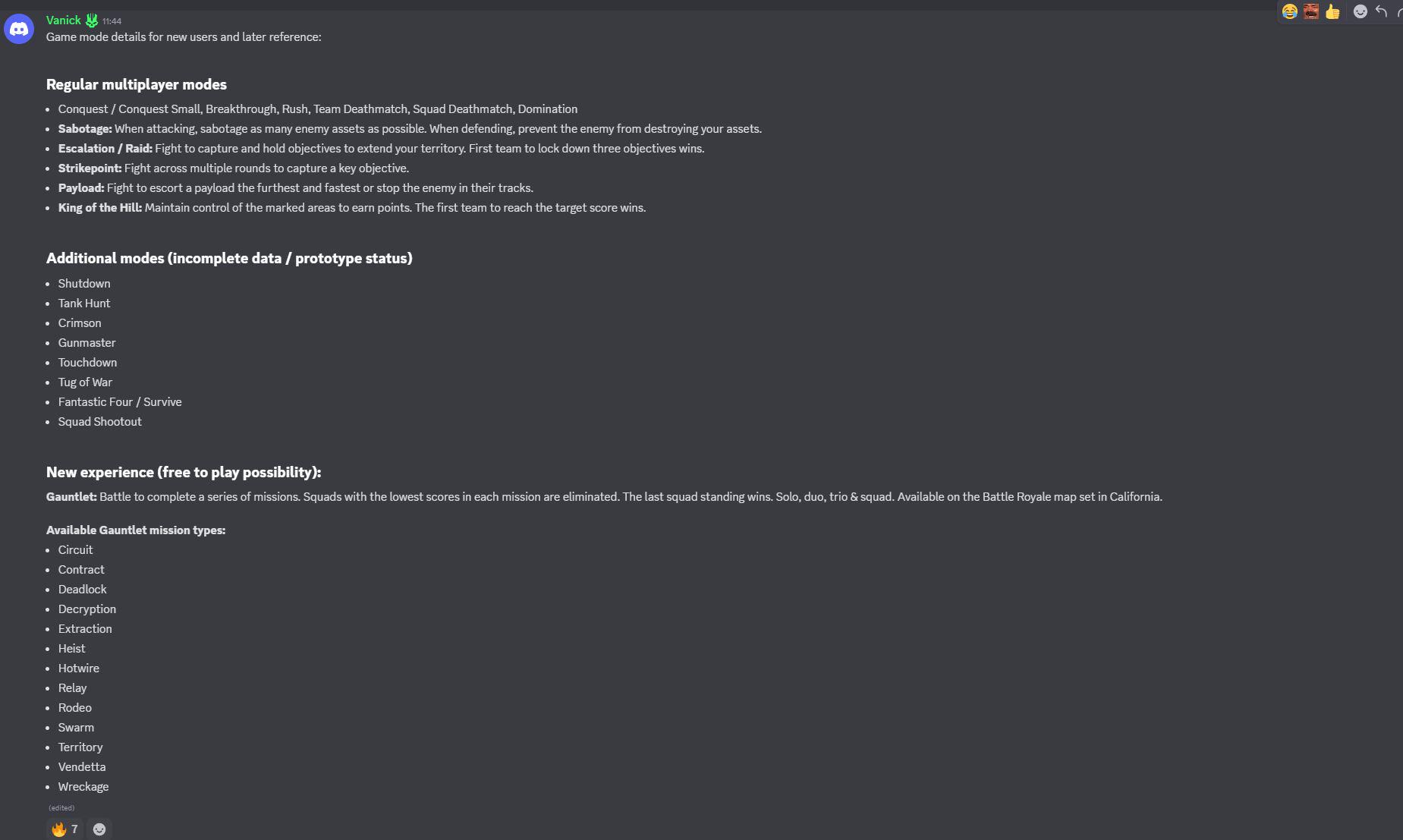
Task: Click the Additional modes prototype status heading
Action: (x=229, y=258)
